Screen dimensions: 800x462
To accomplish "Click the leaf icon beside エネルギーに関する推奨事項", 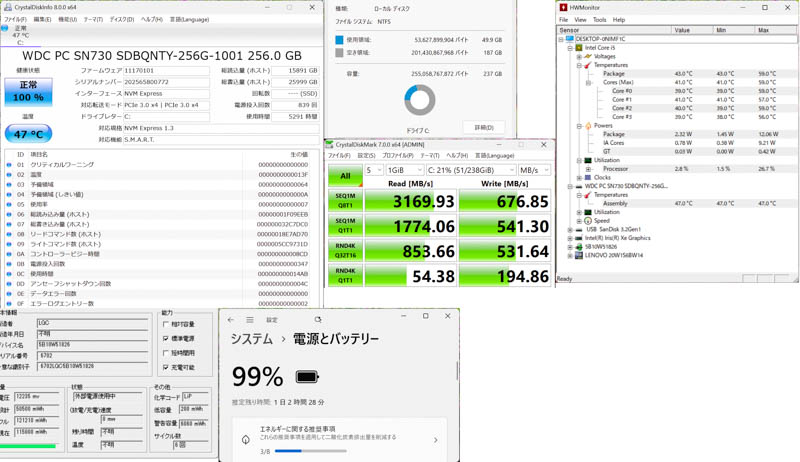I will click(x=246, y=440).
